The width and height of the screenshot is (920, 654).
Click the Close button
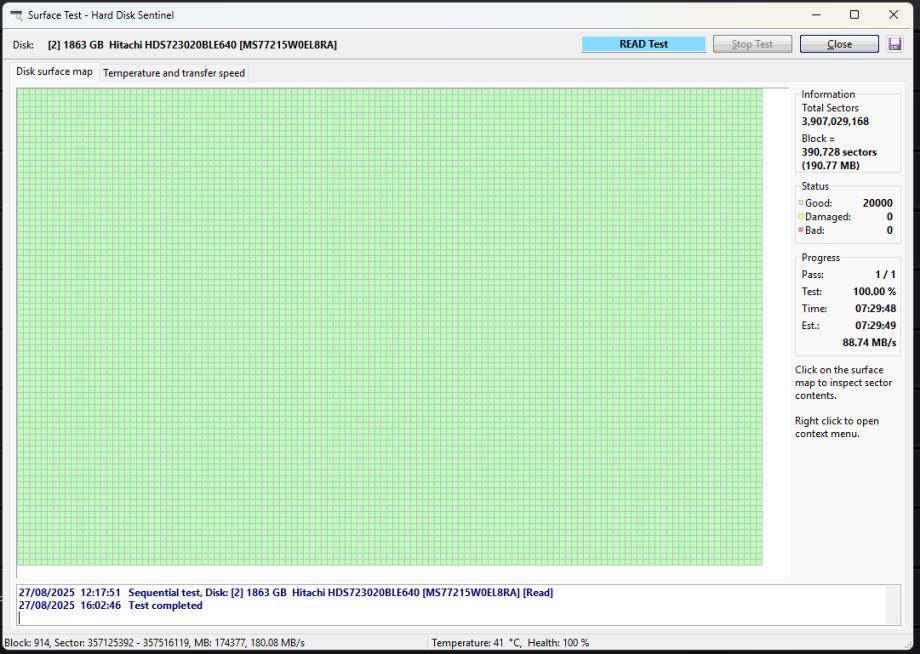pos(839,44)
